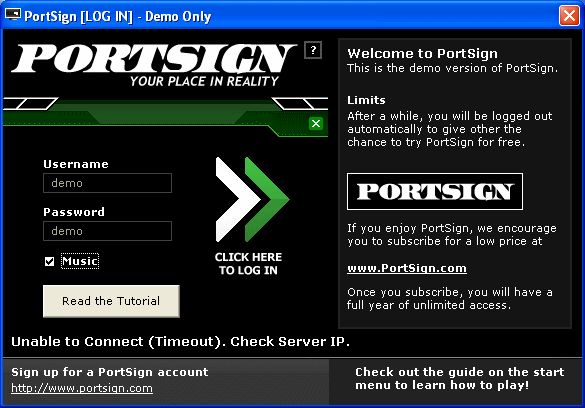The image size is (585, 408).
Task: Open the question mark help icon
Action: [313, 50]
